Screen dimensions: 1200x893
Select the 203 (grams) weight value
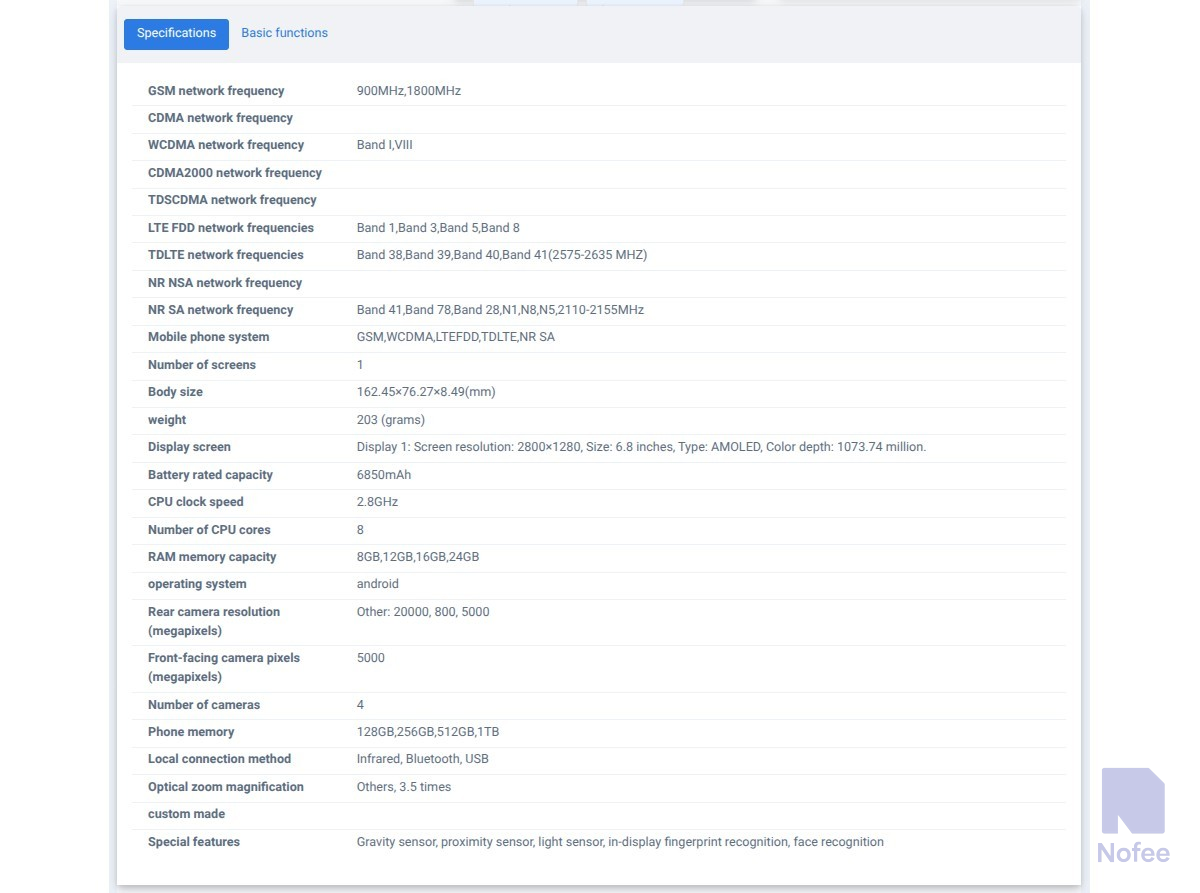pos(390,420)
